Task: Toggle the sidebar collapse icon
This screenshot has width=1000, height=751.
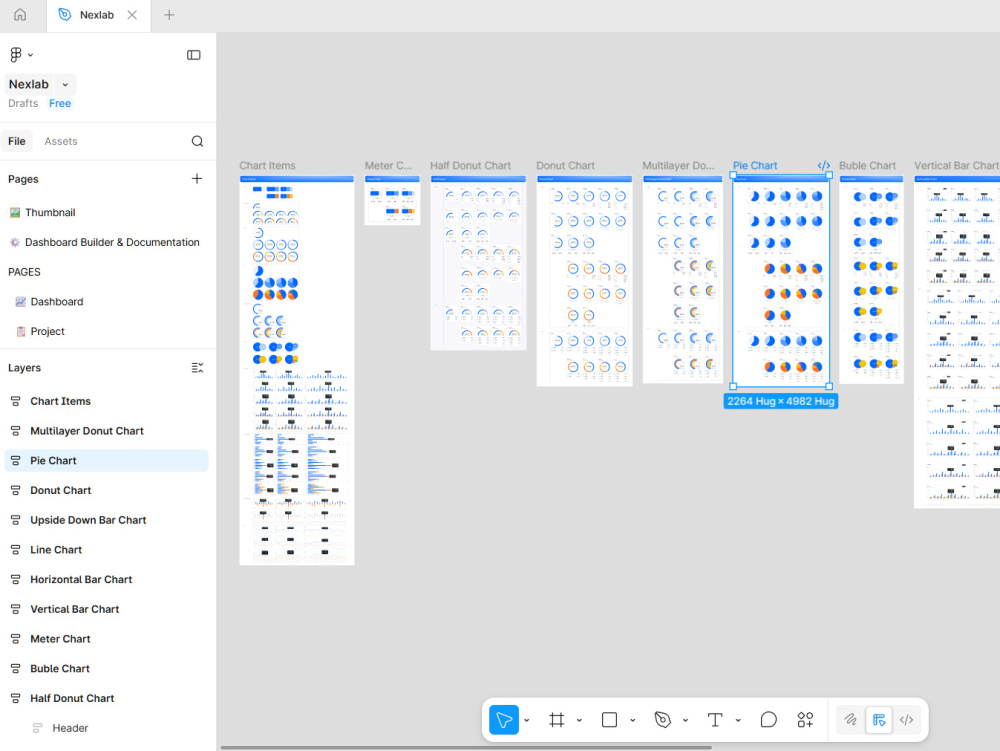Action: coord(193,55)
